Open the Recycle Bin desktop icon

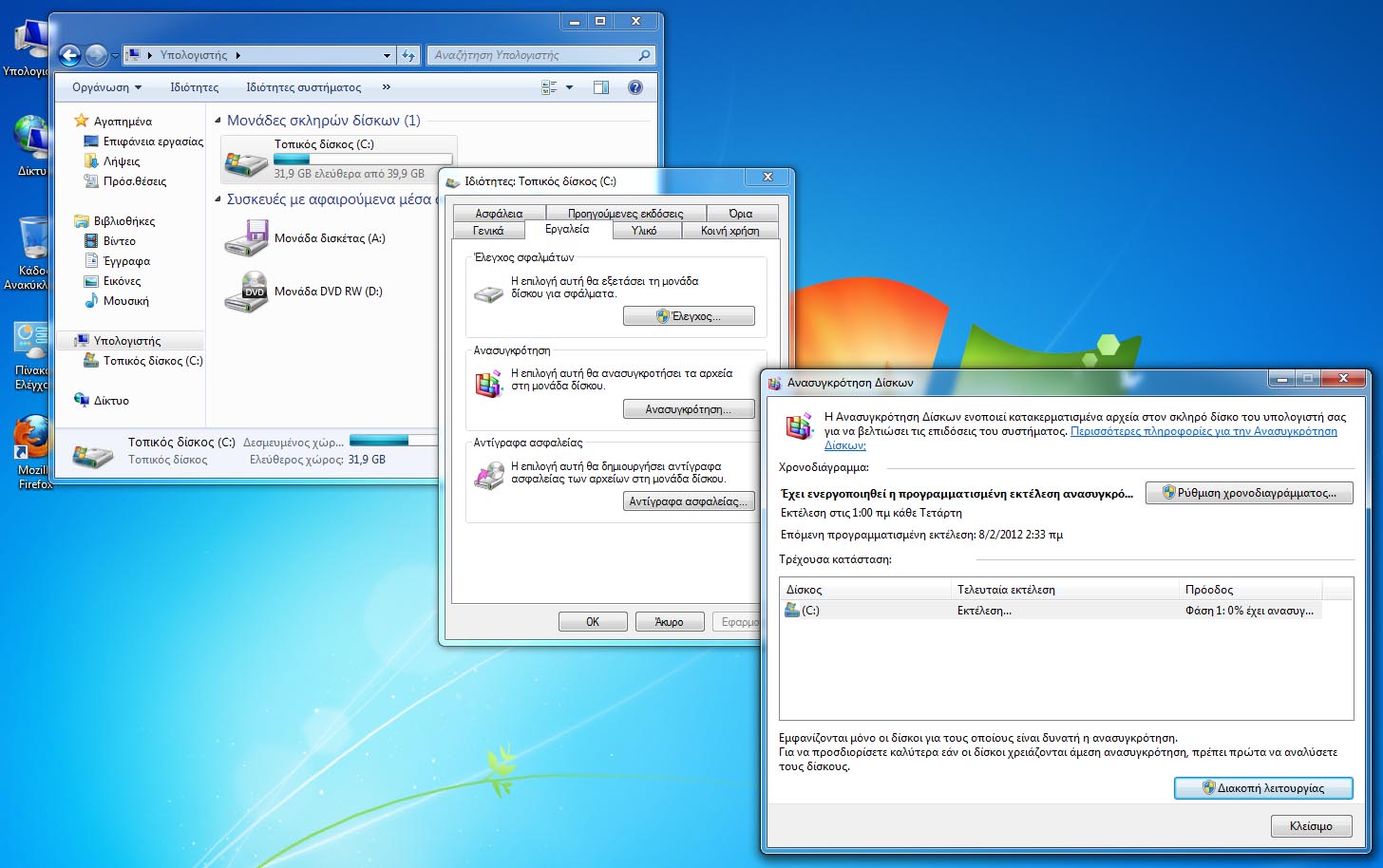(32, 239)
